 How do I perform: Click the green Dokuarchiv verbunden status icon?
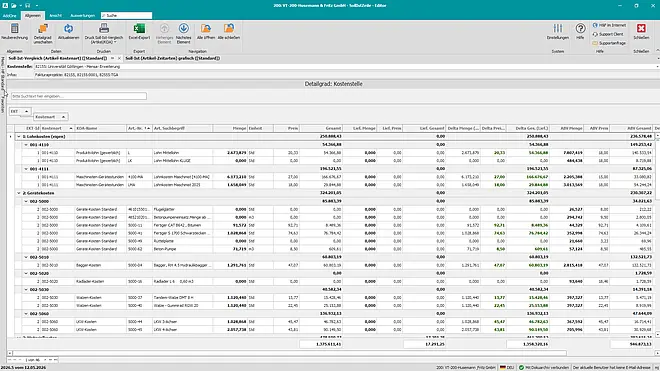[x=522, y=368]
